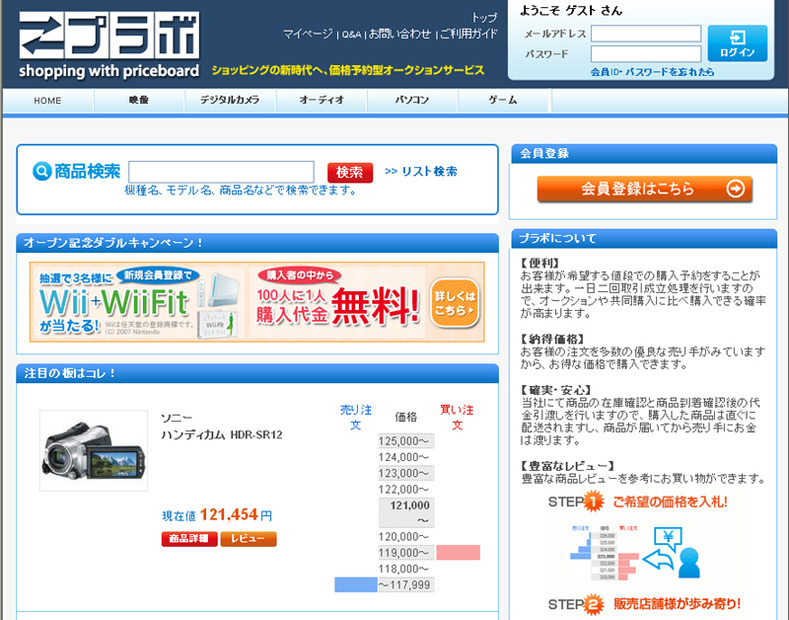The height and width of the screenshot is (620, 789).
Task: Focus the 商品検索 text field
Action: click(221, 172)
